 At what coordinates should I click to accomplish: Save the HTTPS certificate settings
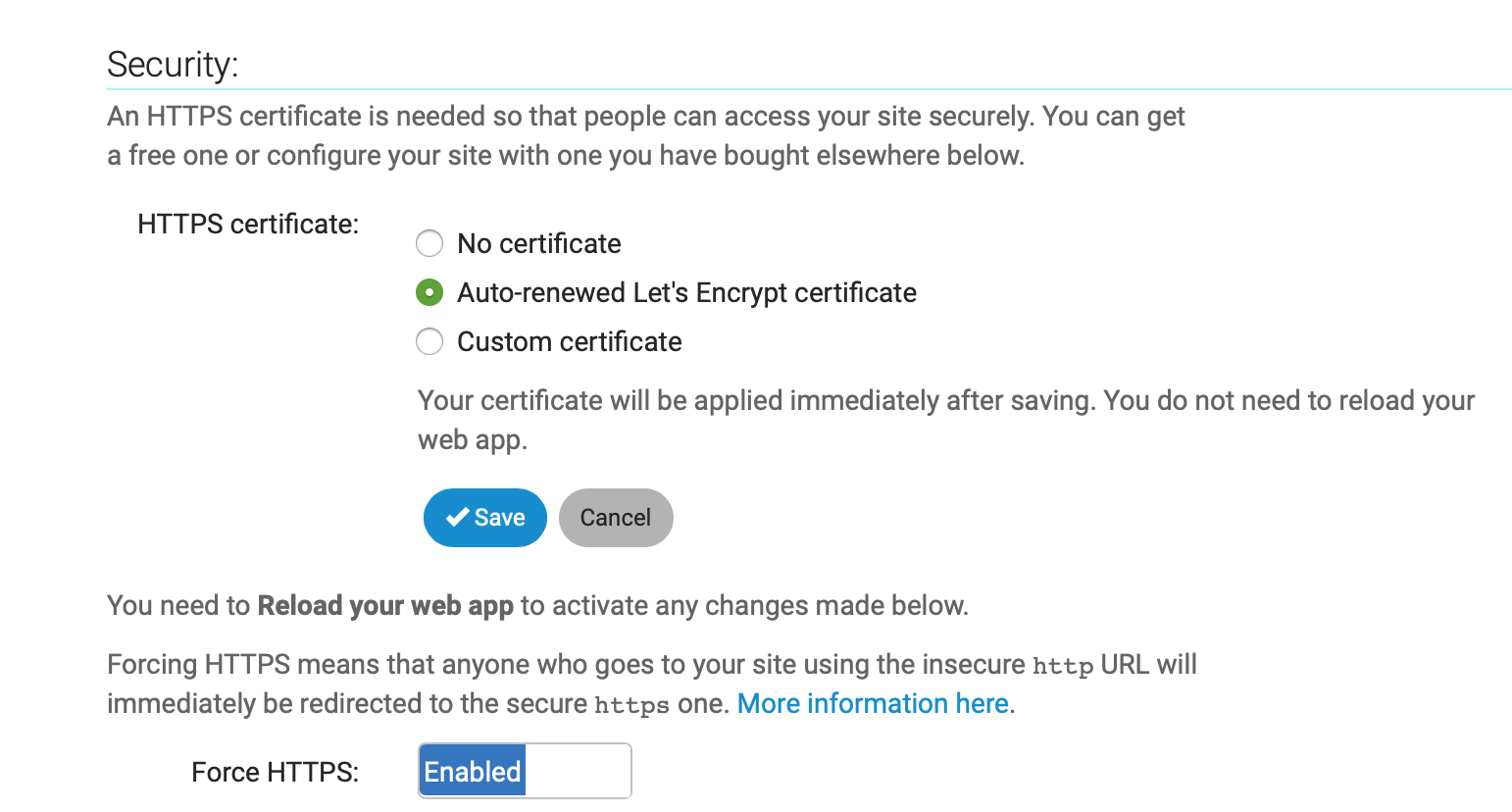click(484, 517)
